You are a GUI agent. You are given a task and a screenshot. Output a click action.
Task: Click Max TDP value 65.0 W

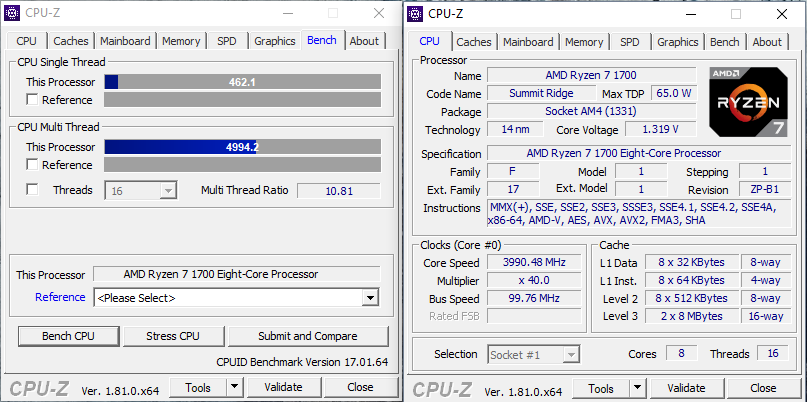click(x=674, y=93)
